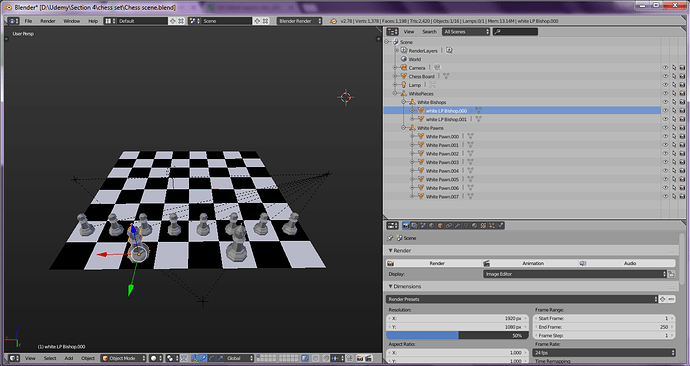This screenshot has width=690, height=366.
Task: Click the outliner search input field
Action: pos(515,32)
